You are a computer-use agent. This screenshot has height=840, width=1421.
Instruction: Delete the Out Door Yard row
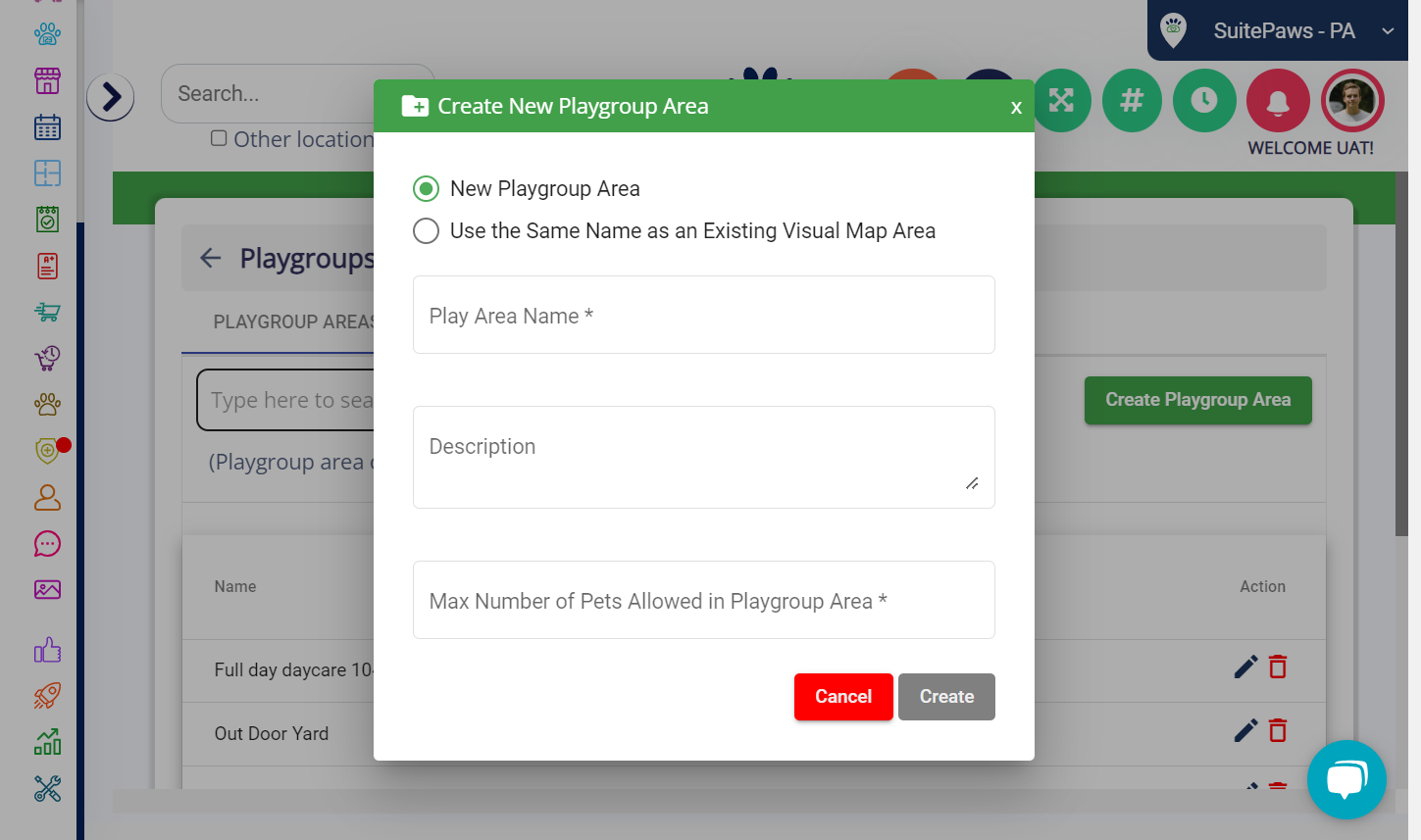click(x=1278, y=730)
